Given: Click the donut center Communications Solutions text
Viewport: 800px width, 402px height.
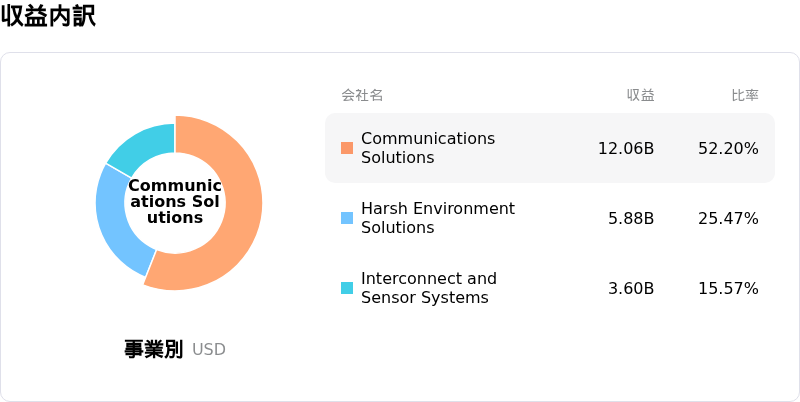Looking at the screenshot, I should click(175, 202).
